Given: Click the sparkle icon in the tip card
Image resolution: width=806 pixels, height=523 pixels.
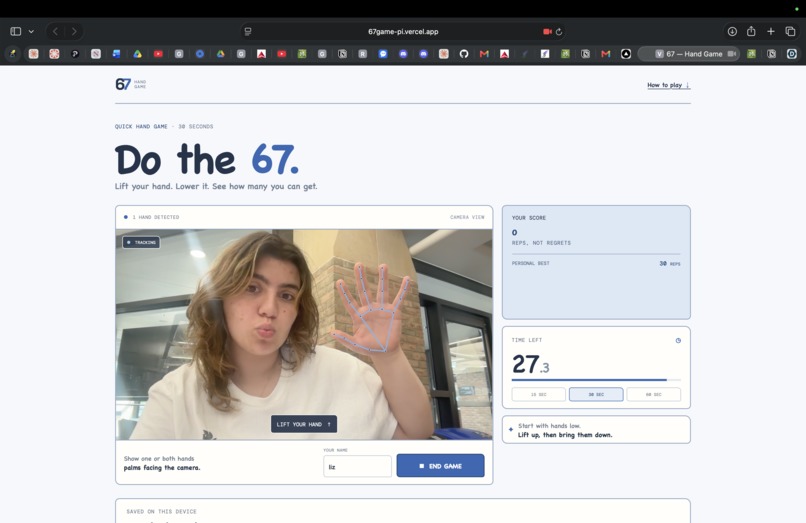Looking at the screenshot, I should coord(510,429).
